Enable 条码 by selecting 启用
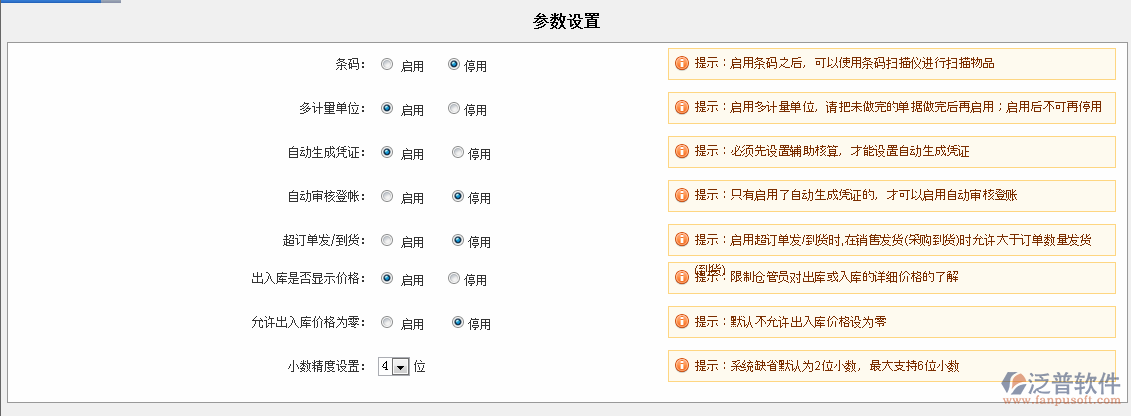Screen dimensions: 1131x416 (387, 65)
